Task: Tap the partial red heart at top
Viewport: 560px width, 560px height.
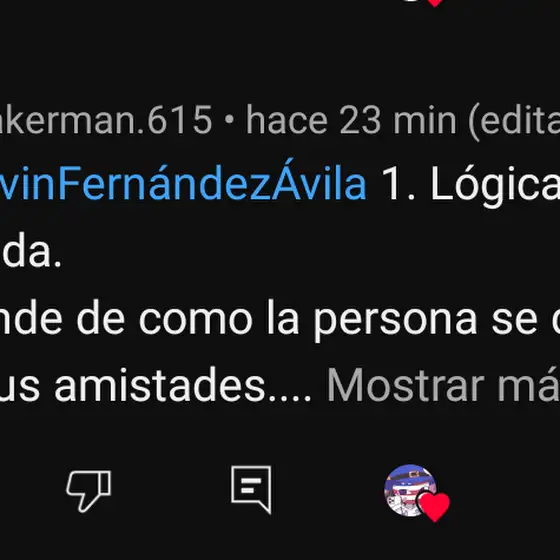Action: pos(434,3)
